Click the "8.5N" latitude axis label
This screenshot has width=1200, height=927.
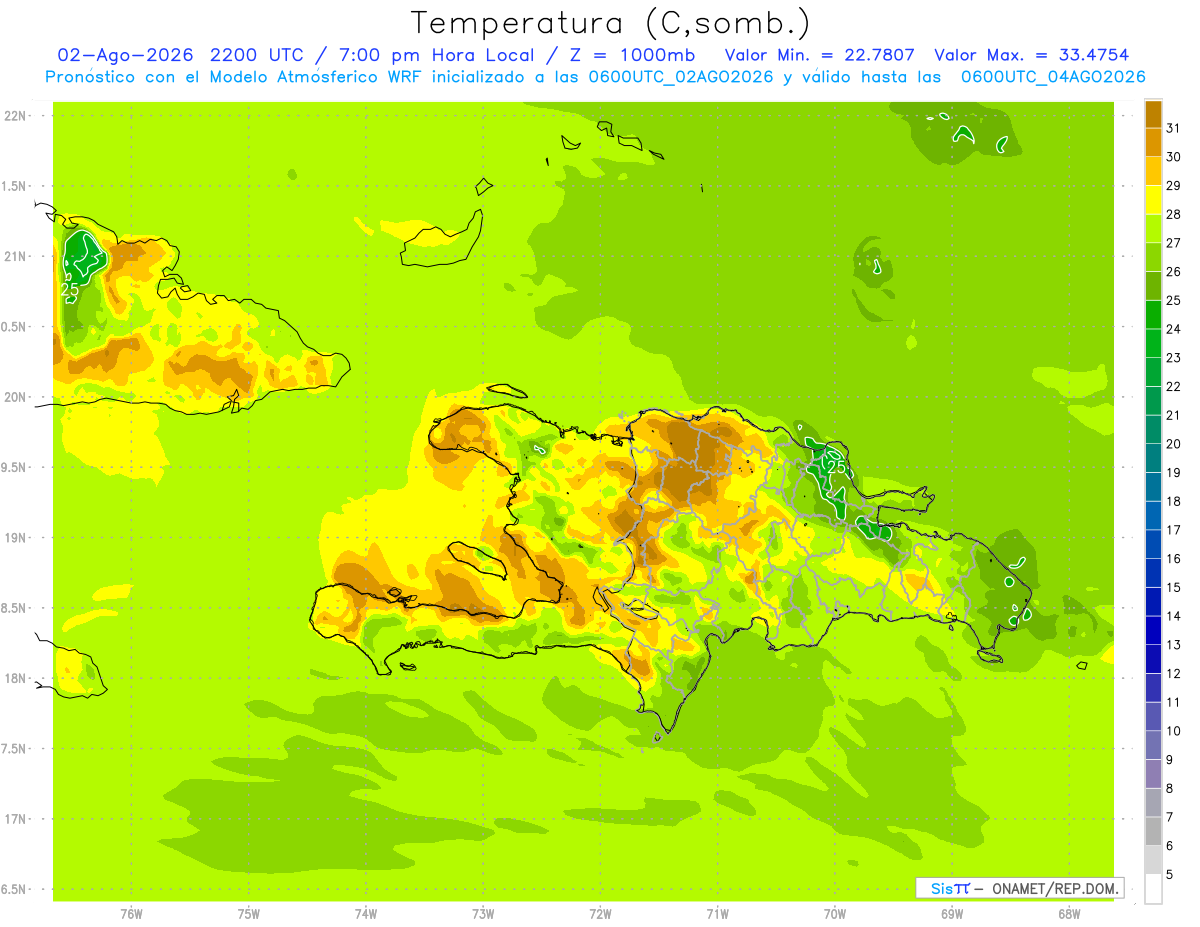15,608
